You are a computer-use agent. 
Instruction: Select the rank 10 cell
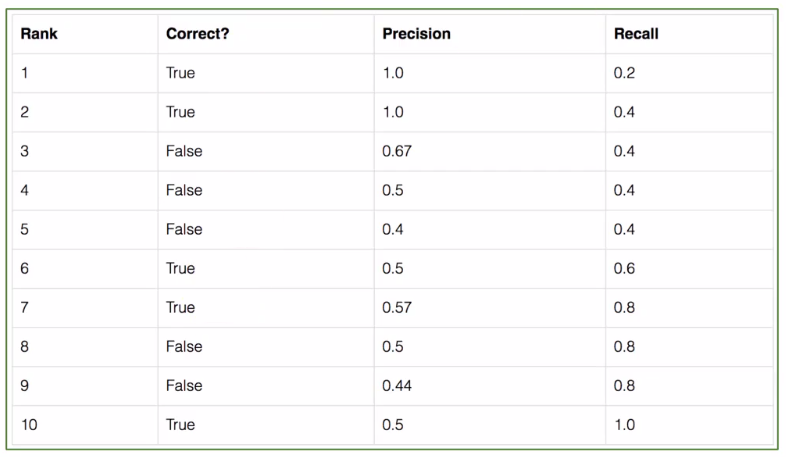click(x=29, y=424)
